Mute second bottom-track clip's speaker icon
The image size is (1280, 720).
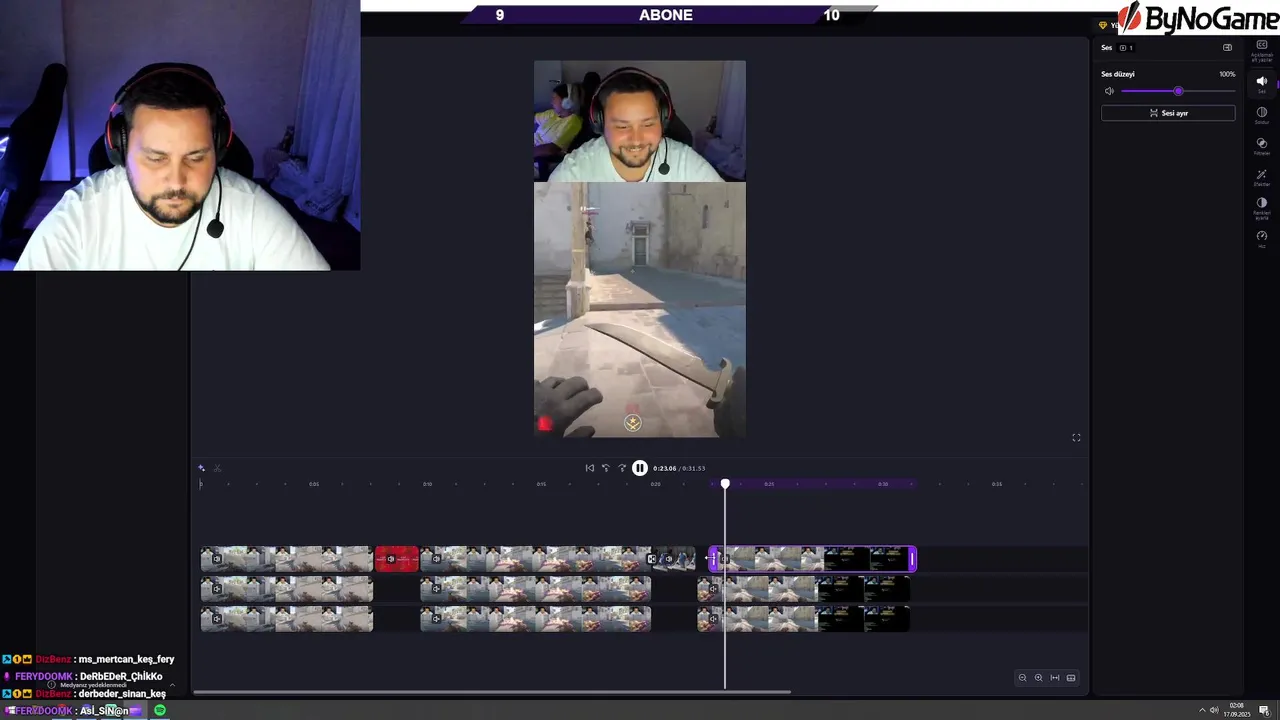pos(436,620)
